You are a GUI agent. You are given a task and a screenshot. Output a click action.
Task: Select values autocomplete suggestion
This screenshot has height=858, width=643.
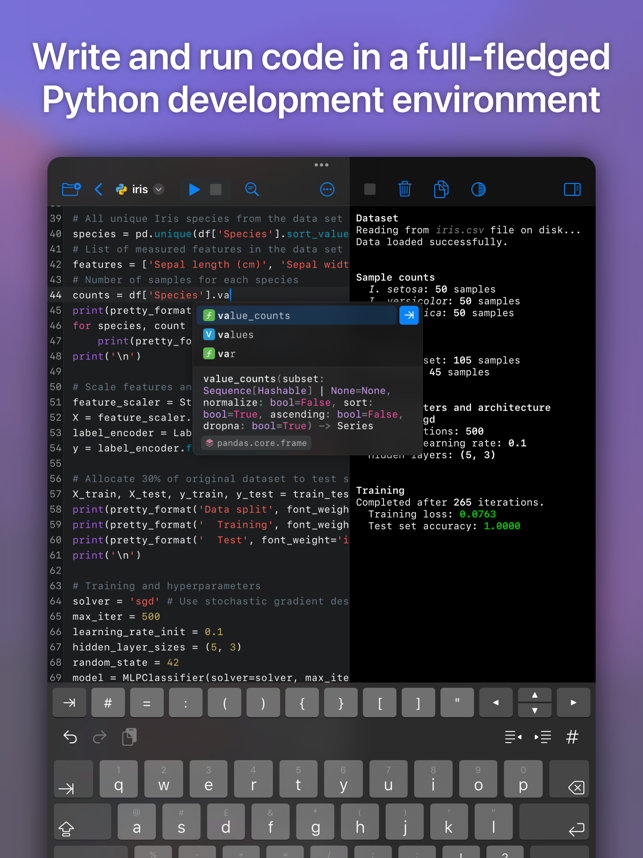coord(297,335)
